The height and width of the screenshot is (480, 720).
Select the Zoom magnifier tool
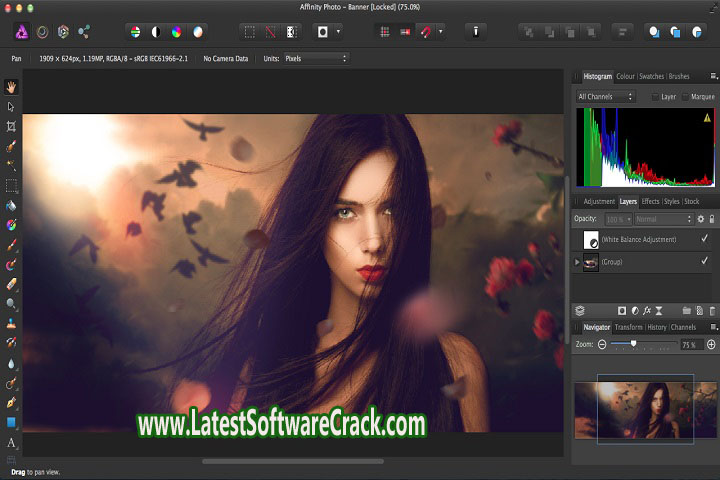pyautogui.click(x=11, y=304)
